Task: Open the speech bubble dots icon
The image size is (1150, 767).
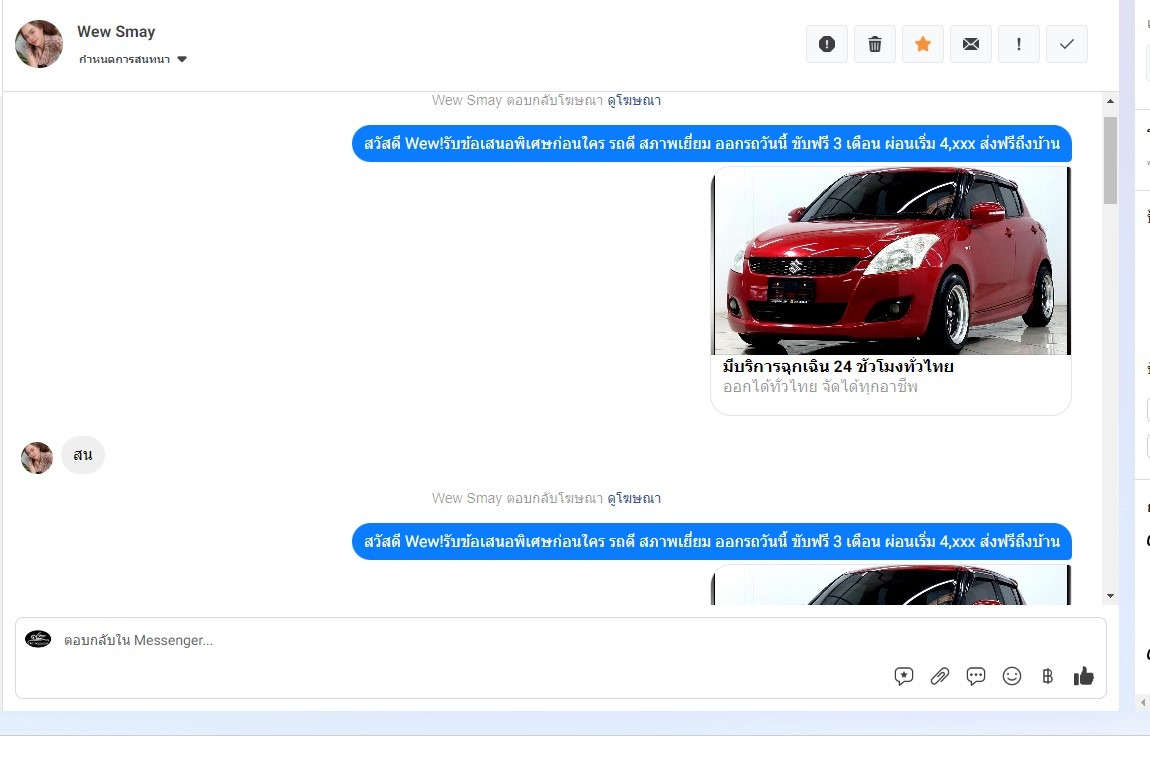Action: coord(975,676)
